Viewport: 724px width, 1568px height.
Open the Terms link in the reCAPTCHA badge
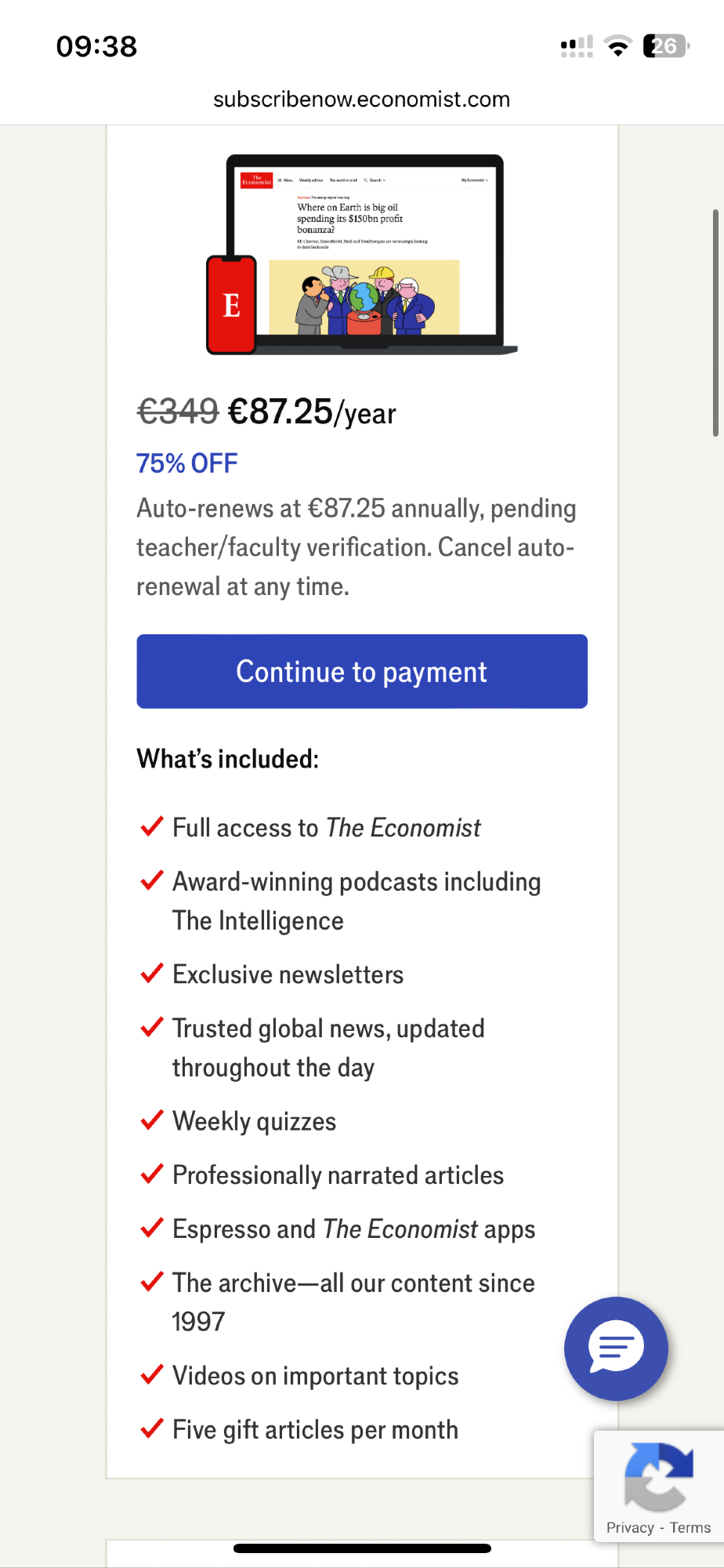coord(690,1527)
